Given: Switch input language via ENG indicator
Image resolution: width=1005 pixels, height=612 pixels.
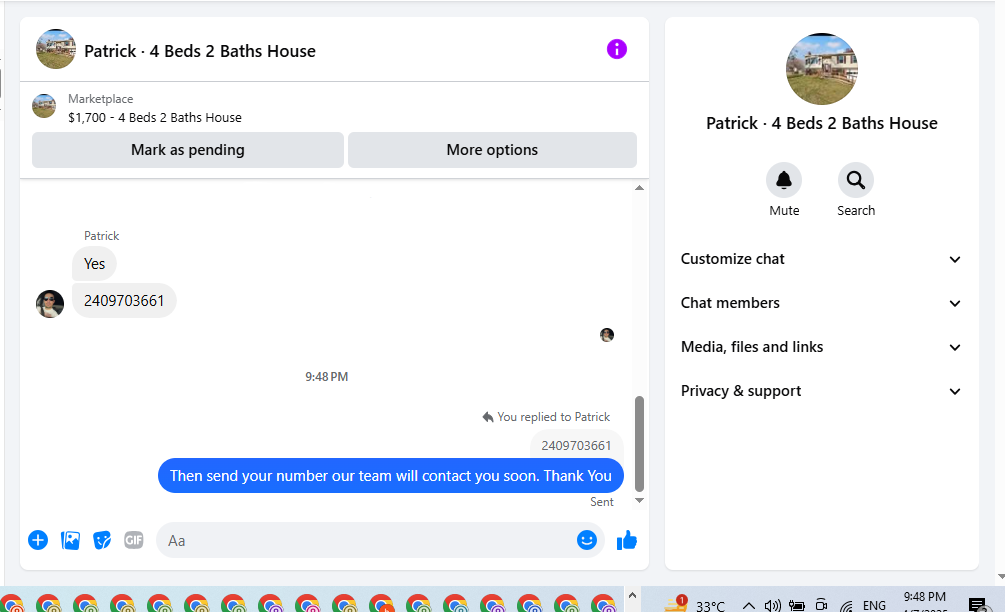Looking at the screenshot, I should tap(874, 606).
